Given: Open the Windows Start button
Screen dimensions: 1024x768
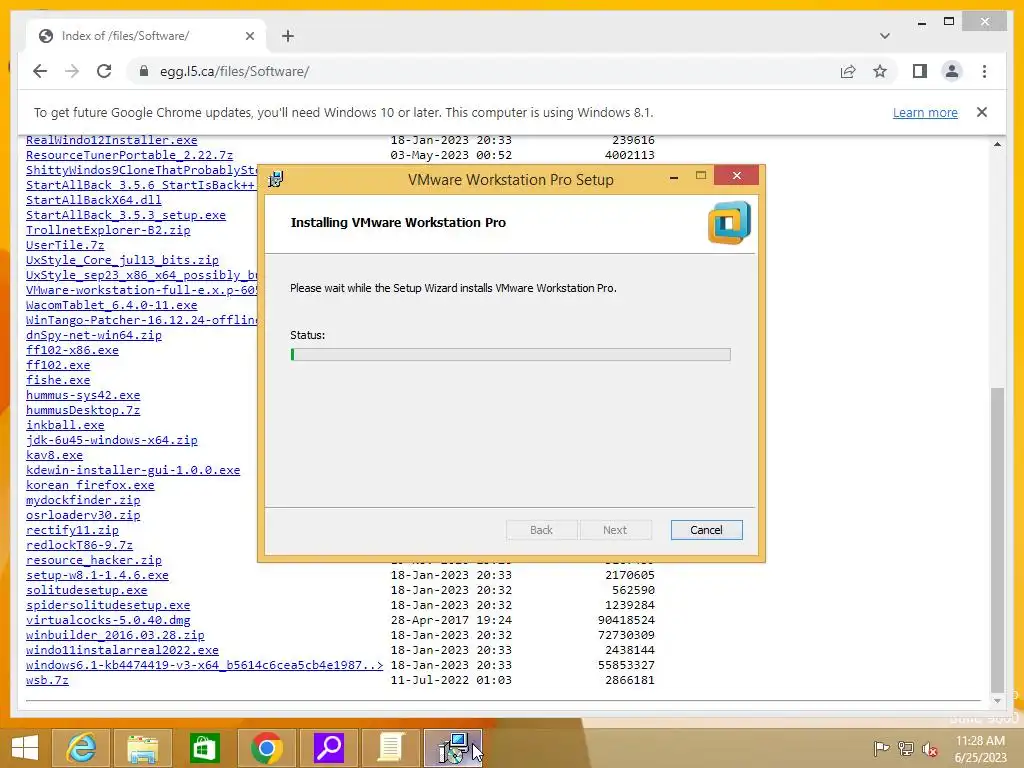Looking at the screenshot, I should (24, 748).
